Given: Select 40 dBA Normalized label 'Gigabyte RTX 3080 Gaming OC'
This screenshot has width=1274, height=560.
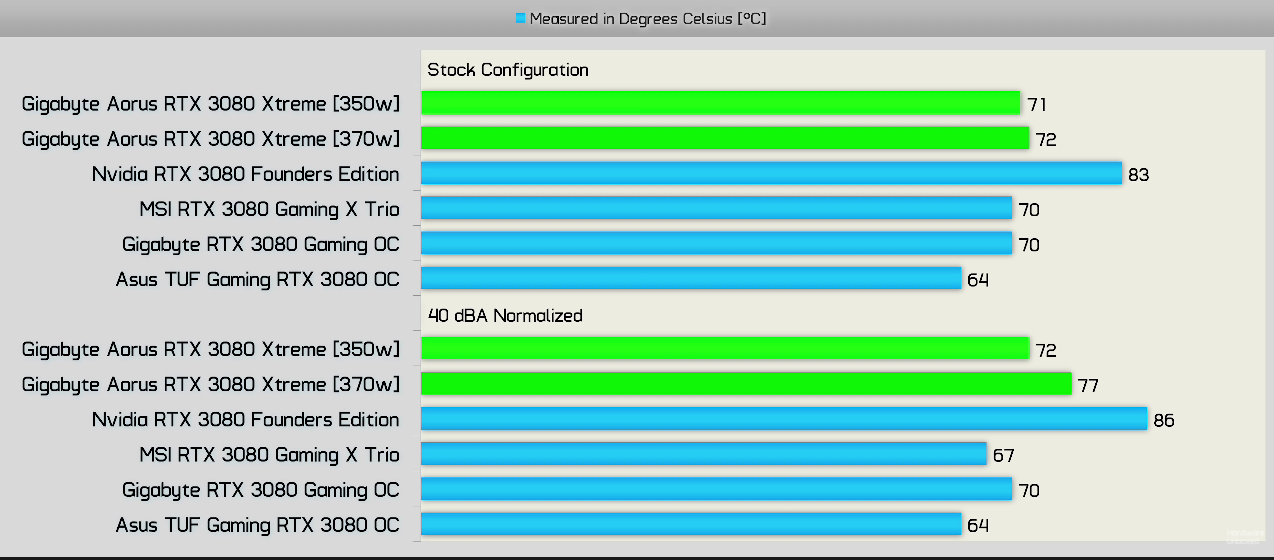Looking at the screenshot, I should [x=261, y=490].
